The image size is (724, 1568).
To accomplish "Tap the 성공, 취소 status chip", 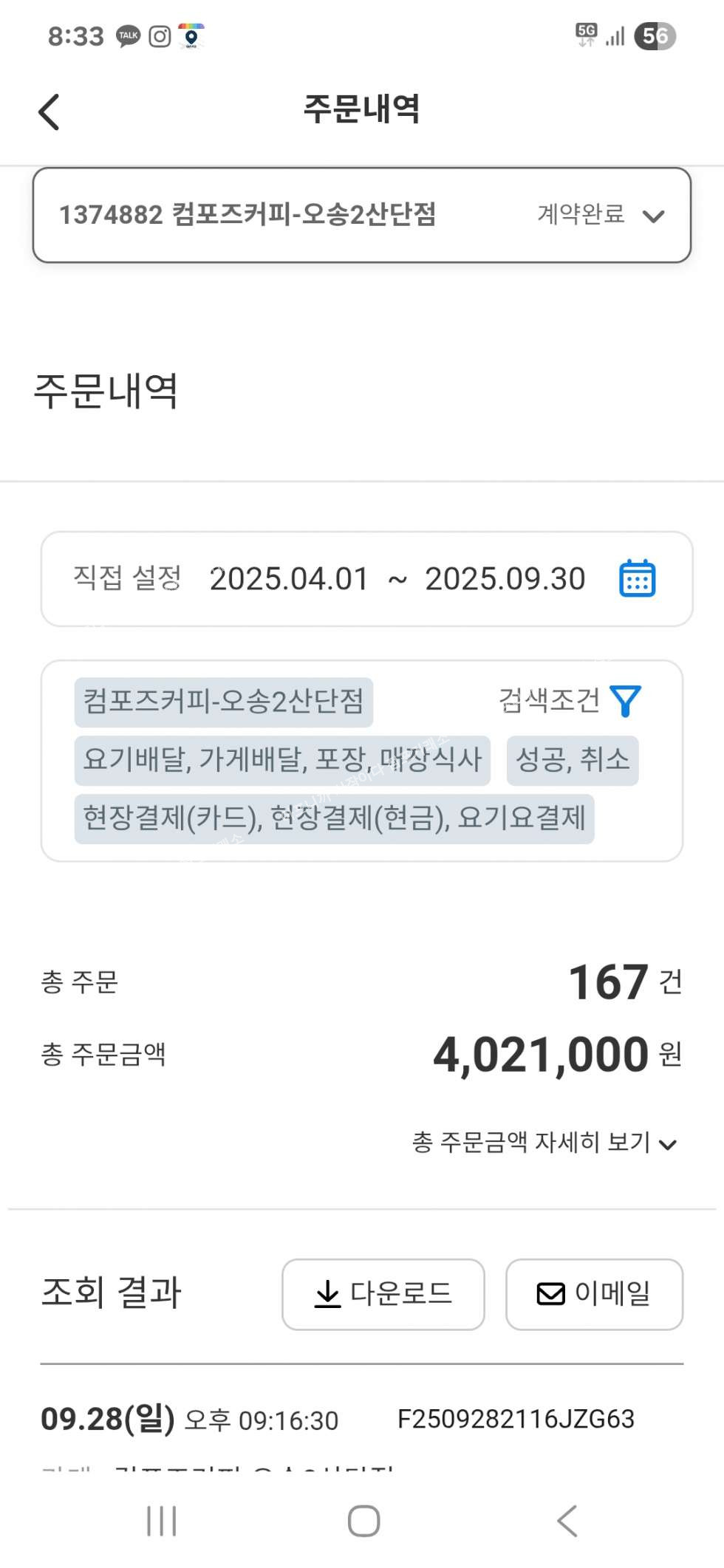I will point(573,760).
